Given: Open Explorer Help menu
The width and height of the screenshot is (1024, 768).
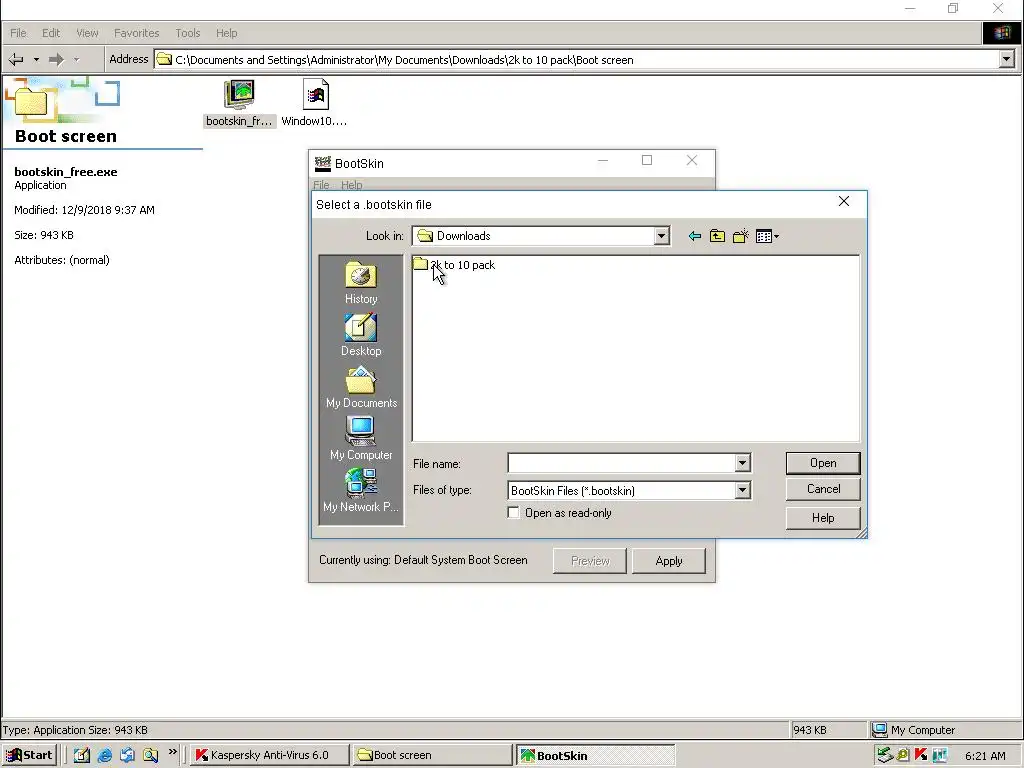Looking at the screenshot, I should [227, 33].
